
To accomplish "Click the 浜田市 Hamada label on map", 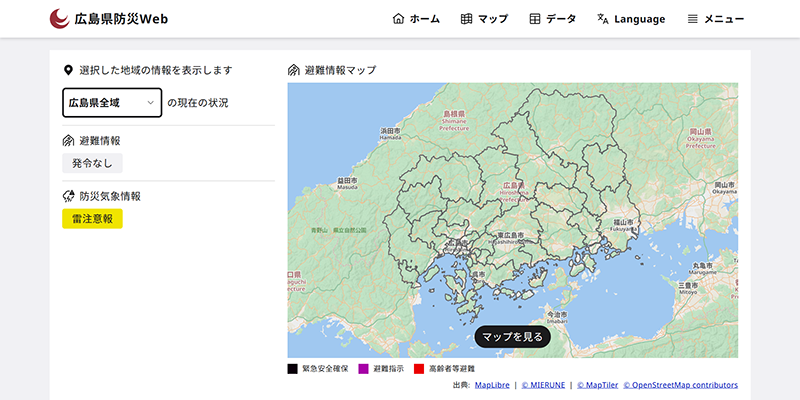I will 390,134.
